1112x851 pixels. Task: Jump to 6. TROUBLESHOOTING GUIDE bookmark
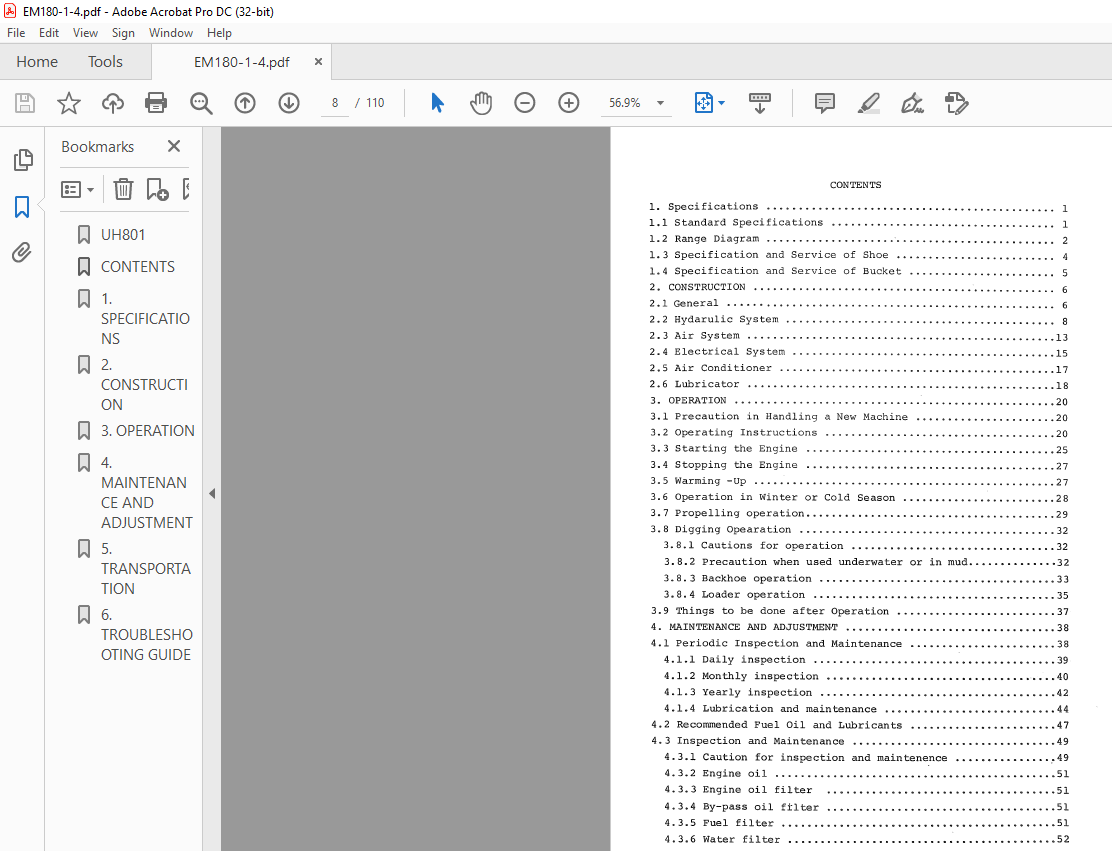(146, 634)
